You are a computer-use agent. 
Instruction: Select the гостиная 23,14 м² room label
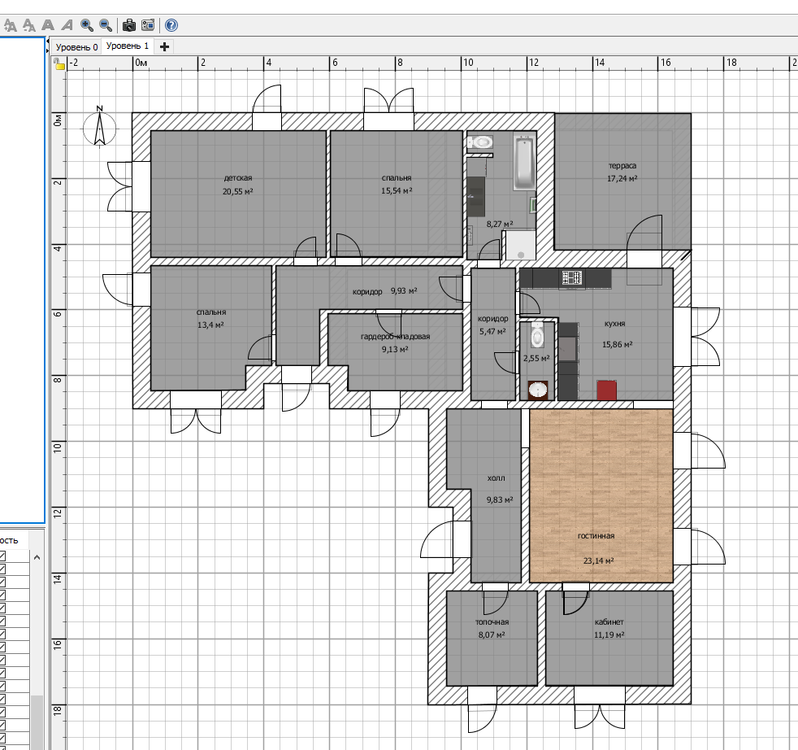point(598,548)
